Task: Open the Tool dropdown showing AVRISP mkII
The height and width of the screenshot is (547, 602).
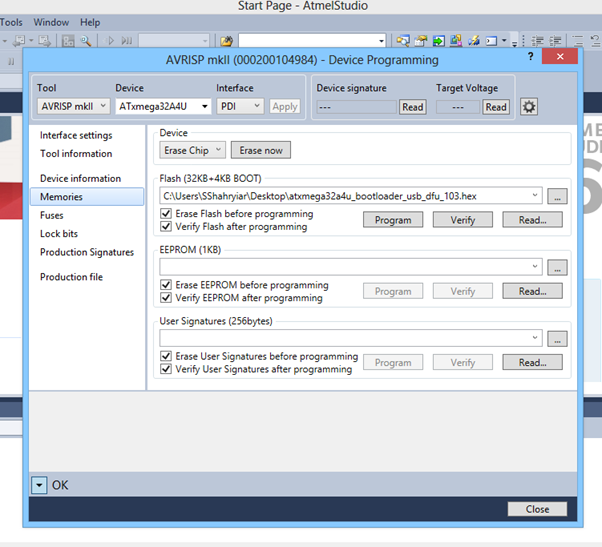Action: click(74, 106)
